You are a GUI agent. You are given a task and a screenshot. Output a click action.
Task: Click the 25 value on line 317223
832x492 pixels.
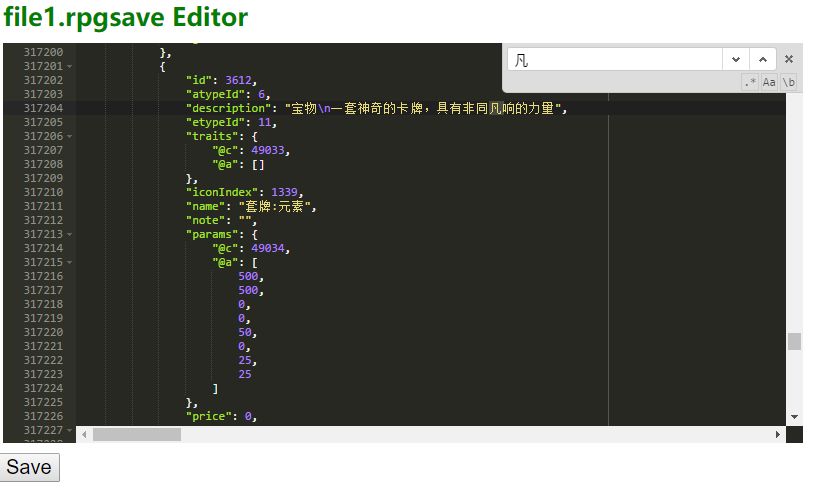click(245, 374)
